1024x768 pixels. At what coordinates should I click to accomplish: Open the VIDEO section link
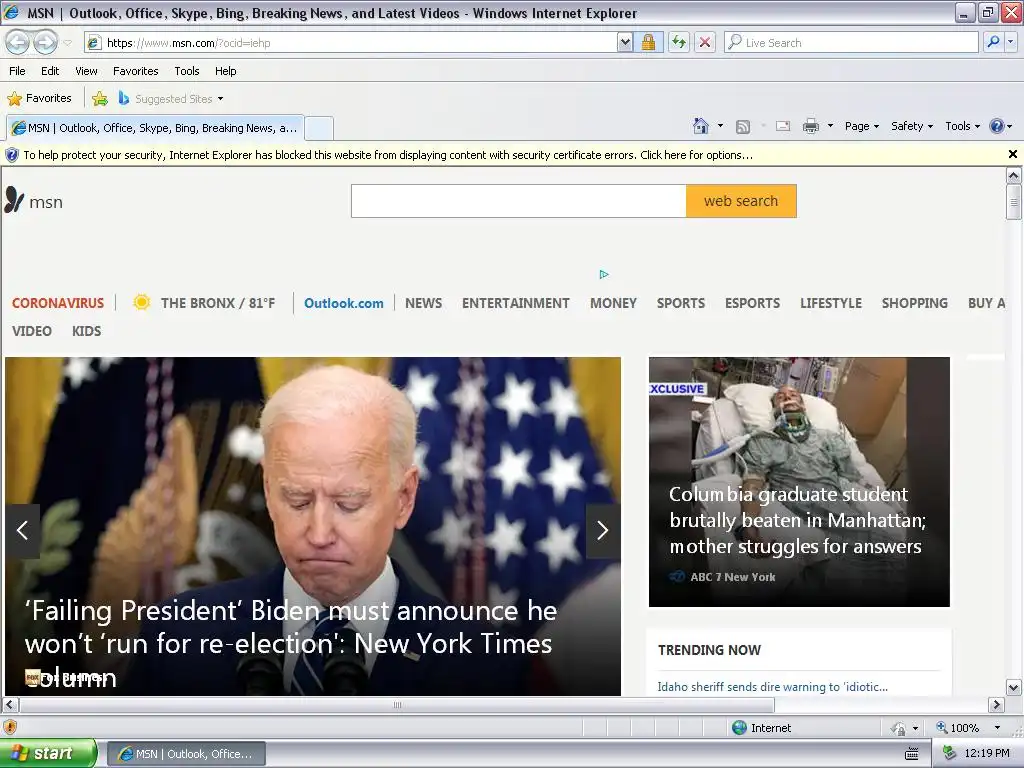point(31,331)
